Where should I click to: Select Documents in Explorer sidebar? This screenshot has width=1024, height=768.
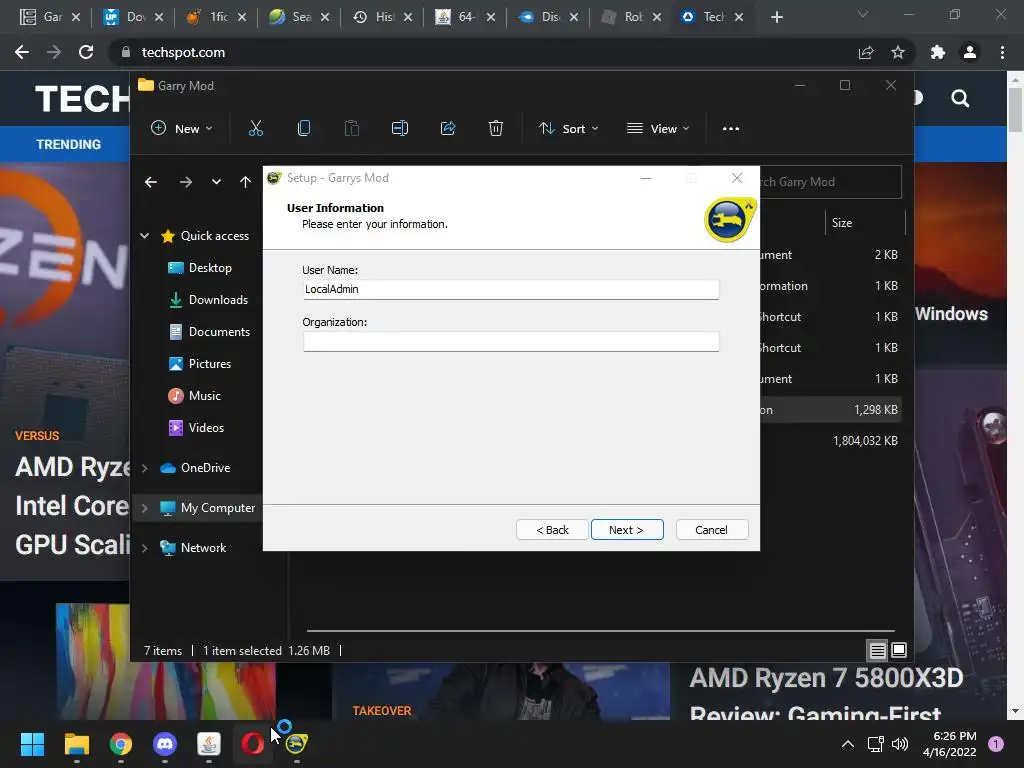(x=209, y=332)
